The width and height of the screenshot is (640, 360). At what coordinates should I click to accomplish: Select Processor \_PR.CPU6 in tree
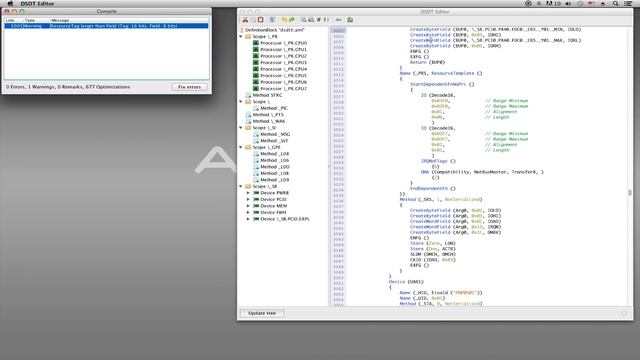pyautogui.click(x=283, y=82)
